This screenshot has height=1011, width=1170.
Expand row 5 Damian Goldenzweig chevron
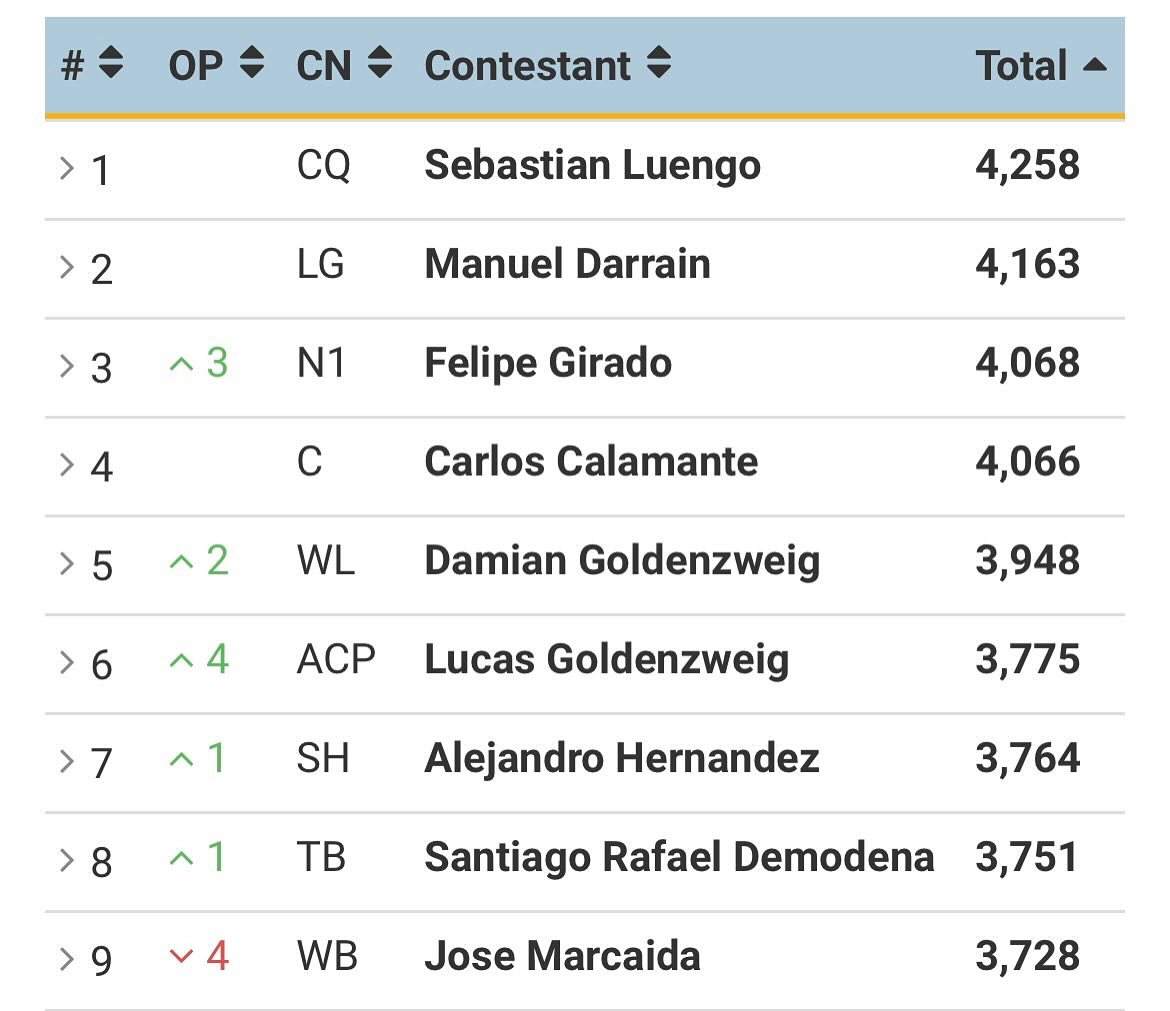tap(66, 563)
